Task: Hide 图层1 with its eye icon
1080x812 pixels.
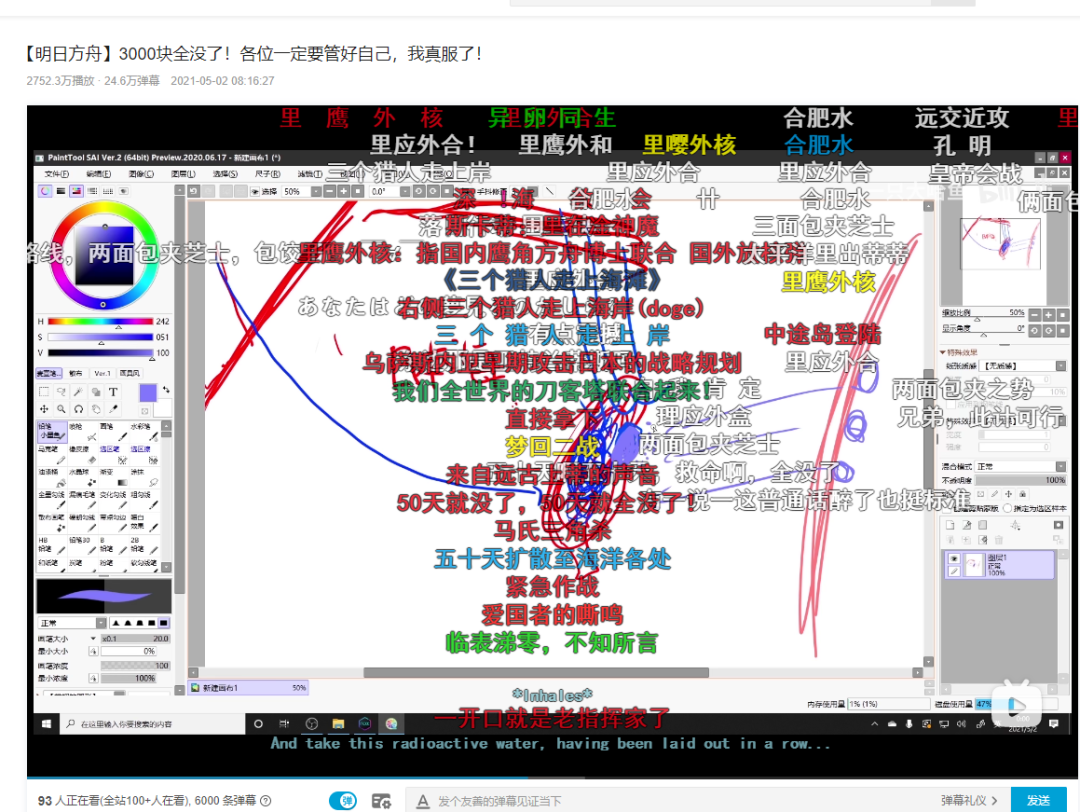Action: (x=954, y=559)
